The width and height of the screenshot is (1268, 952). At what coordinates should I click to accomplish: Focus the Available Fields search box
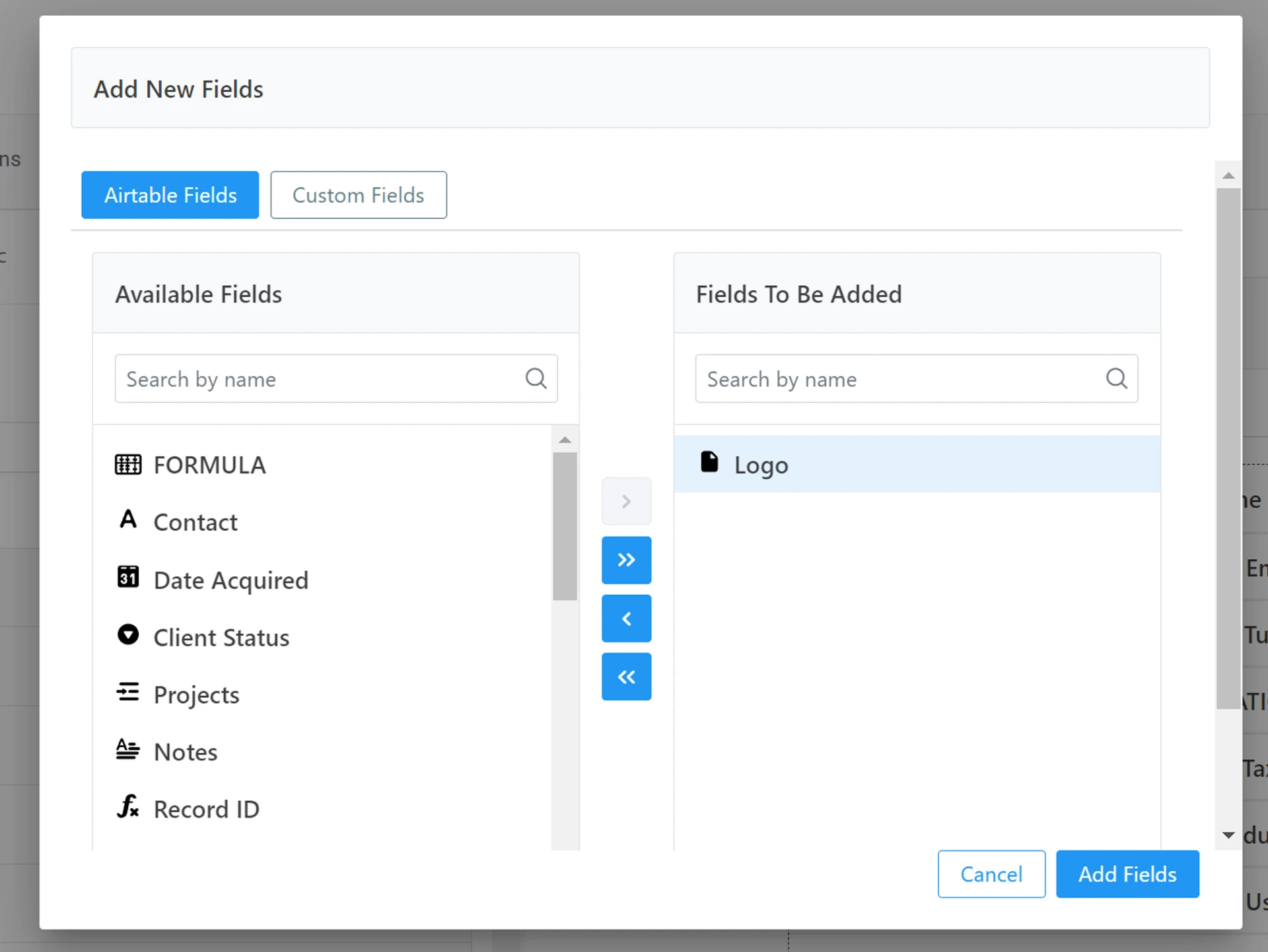pos(317,379)
